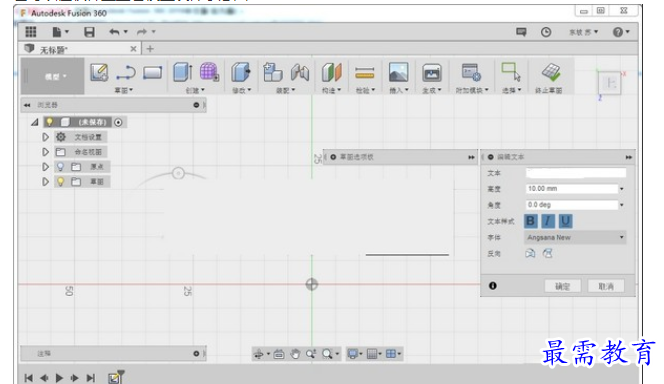664x384 pixels.
Task: Click the Cancel button in Edit Text dialog
Action: point(606,287)
